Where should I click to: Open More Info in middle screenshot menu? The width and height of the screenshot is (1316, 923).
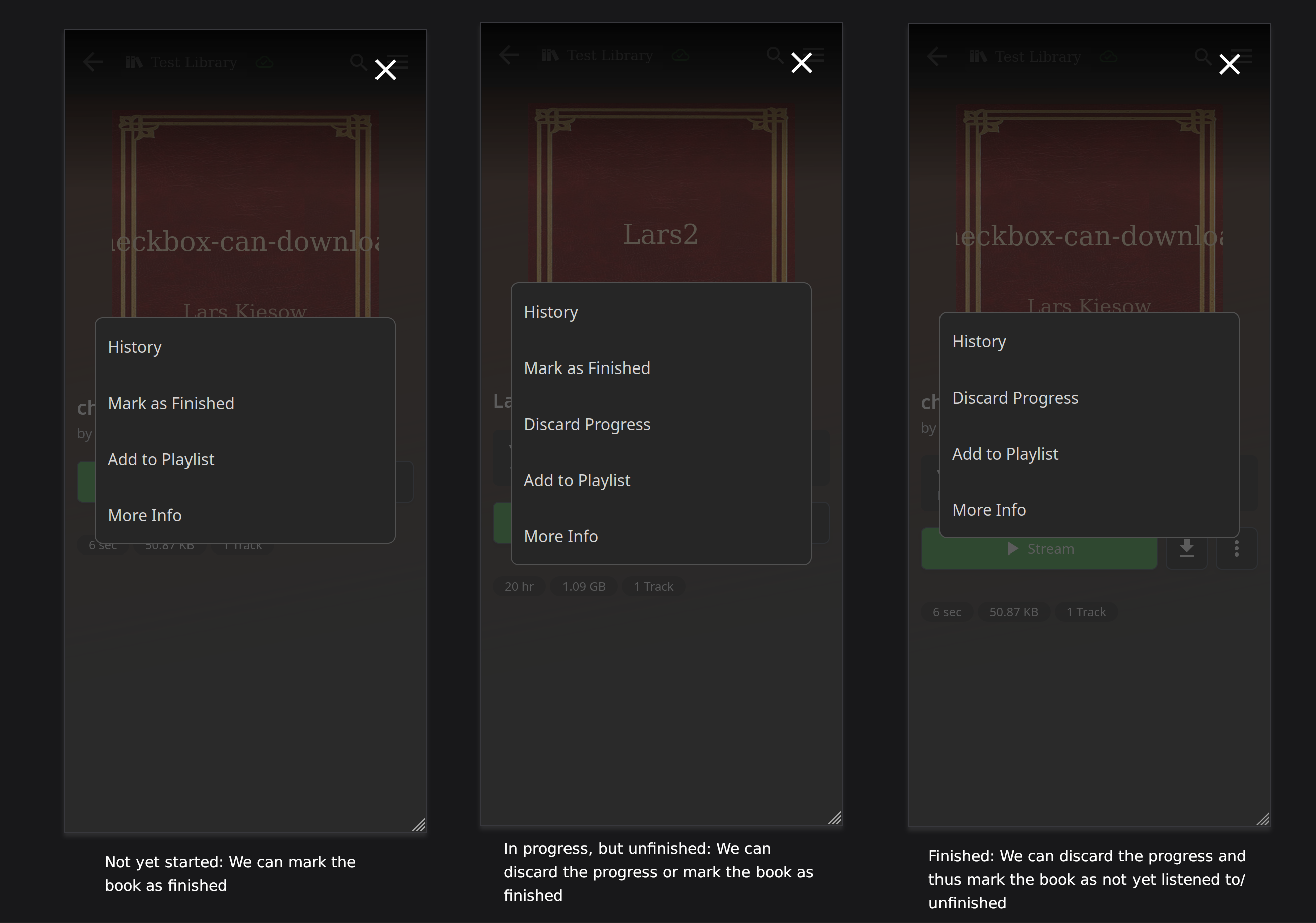click(x=661, y=537)
